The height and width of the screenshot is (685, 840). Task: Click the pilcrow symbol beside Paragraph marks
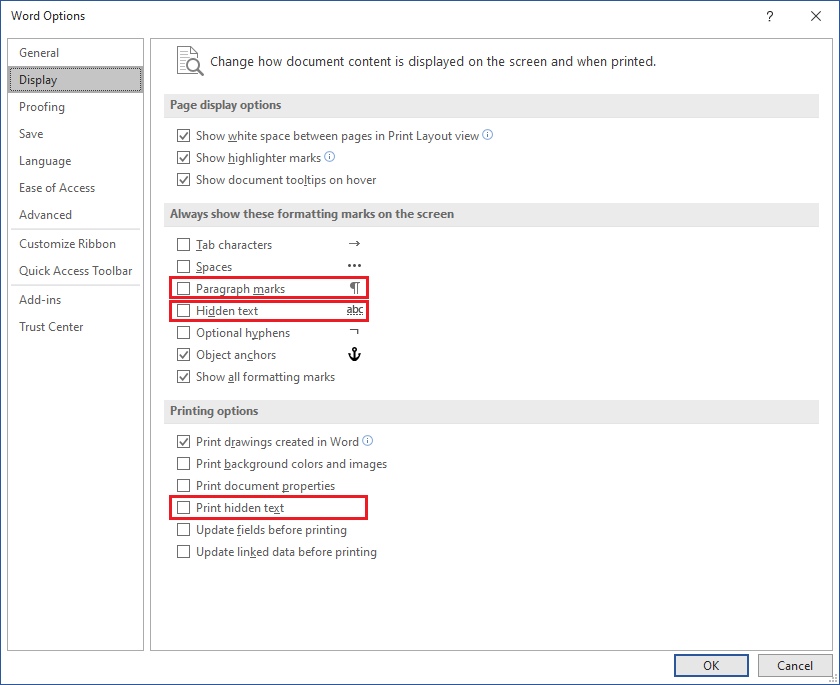pos(353,289)
